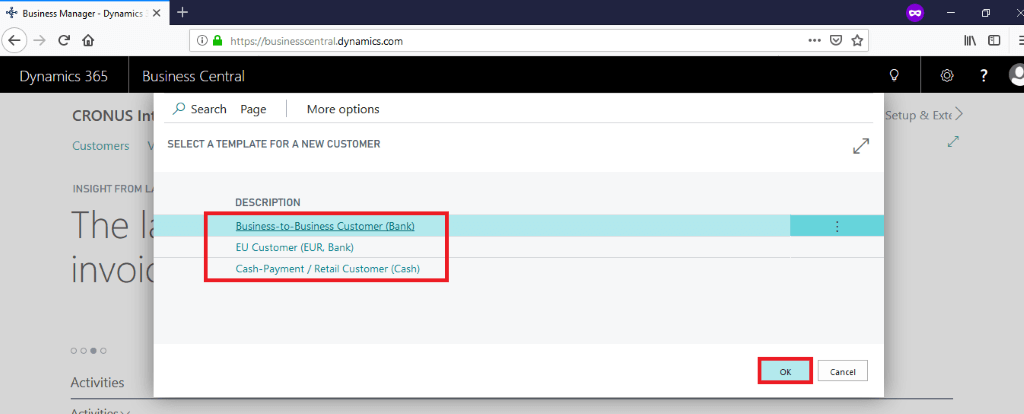
Task: Open the browser Library icon
Action: [970, 40]
